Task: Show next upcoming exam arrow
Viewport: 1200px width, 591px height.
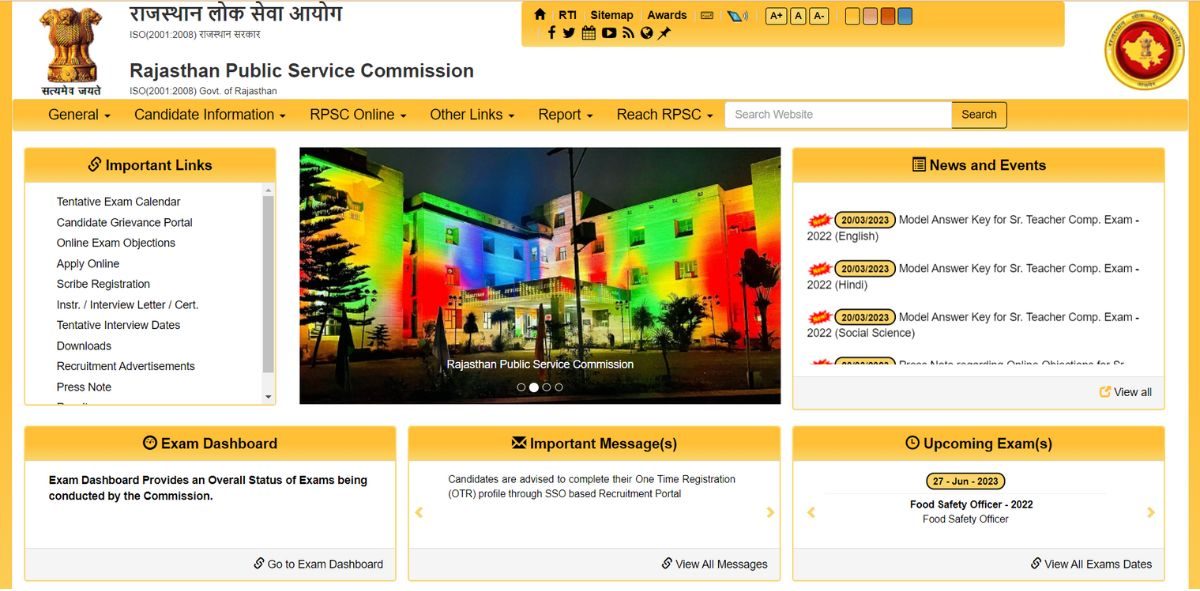Action: tap(1151, 513)
